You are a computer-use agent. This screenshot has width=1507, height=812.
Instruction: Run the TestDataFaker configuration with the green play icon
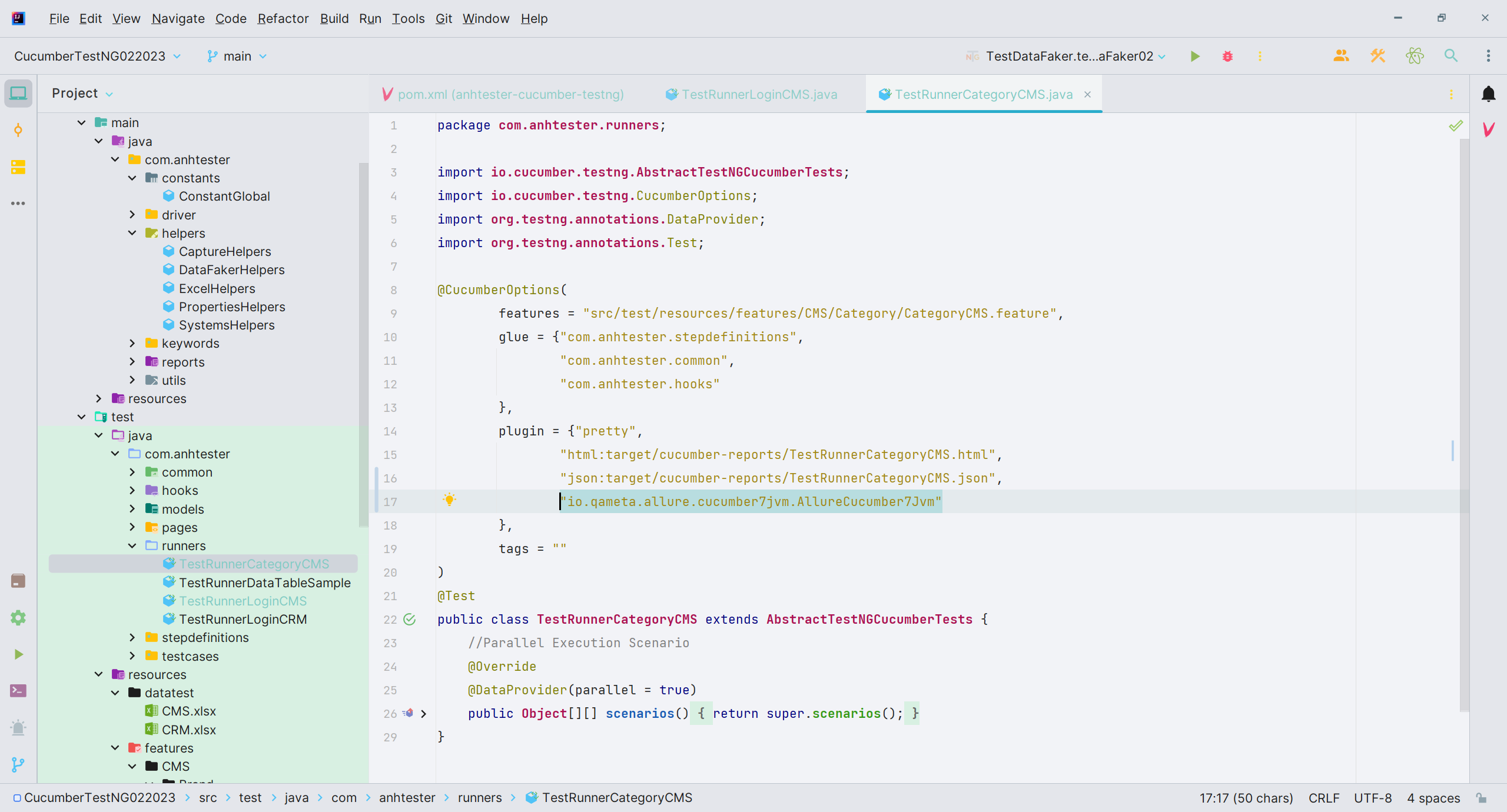tap(1195, 56)
